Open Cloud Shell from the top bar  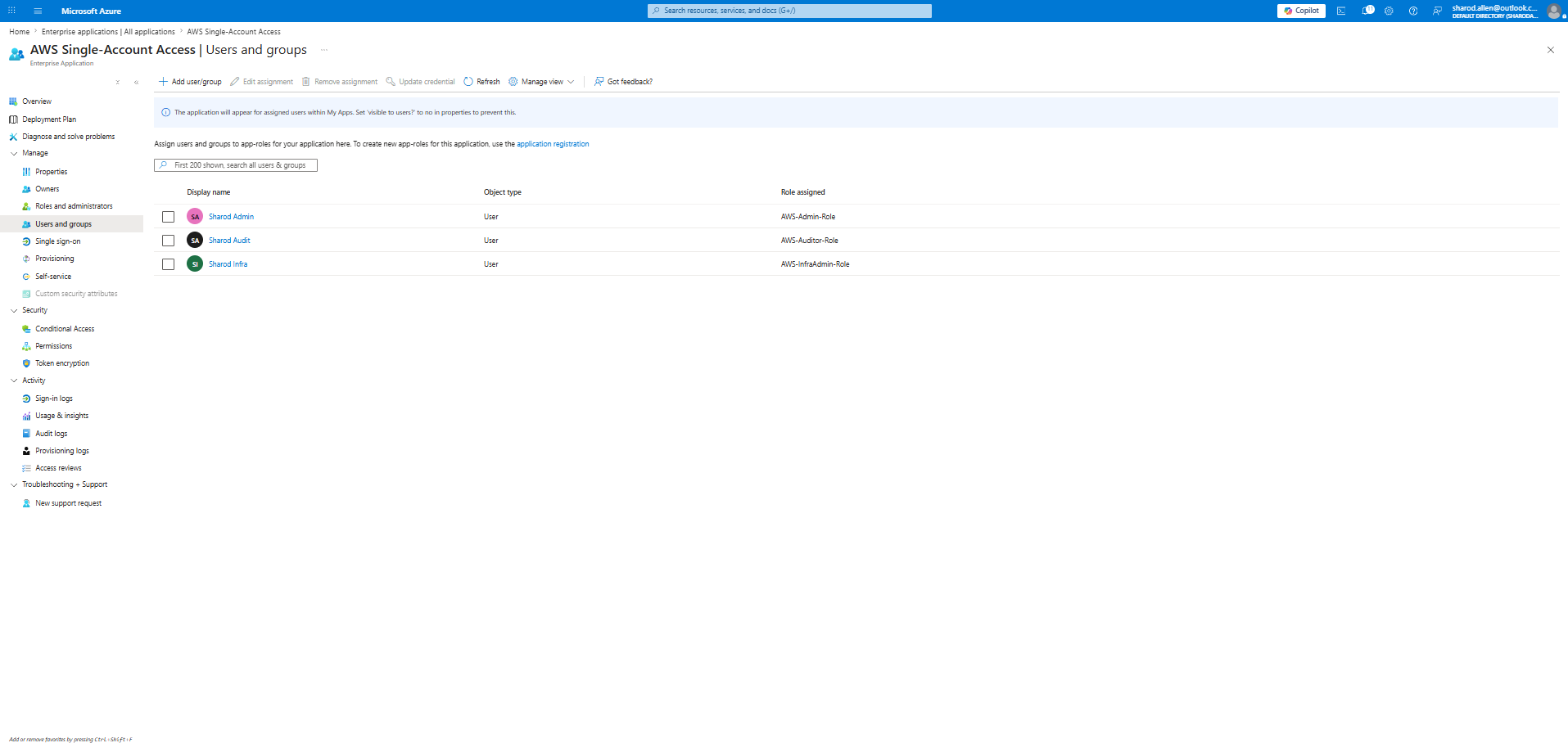1341,11
